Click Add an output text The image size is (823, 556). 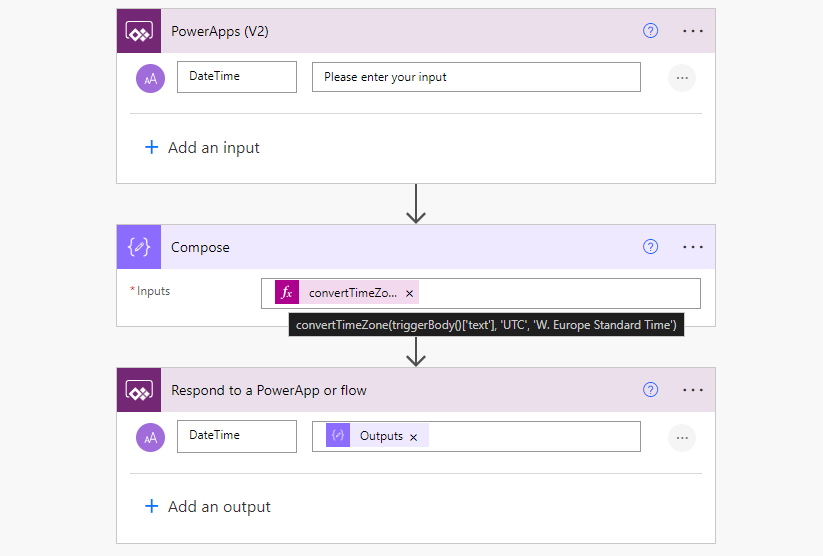pos(219,507)
